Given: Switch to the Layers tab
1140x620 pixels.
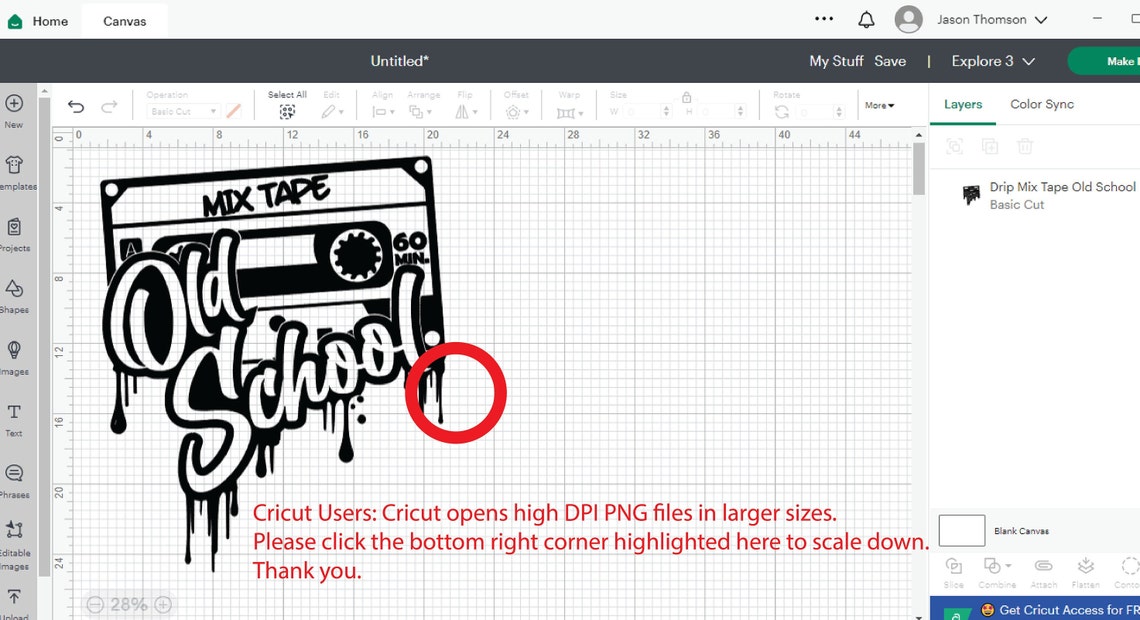Looking at the screenshot, I should click(x=963, y=104).
